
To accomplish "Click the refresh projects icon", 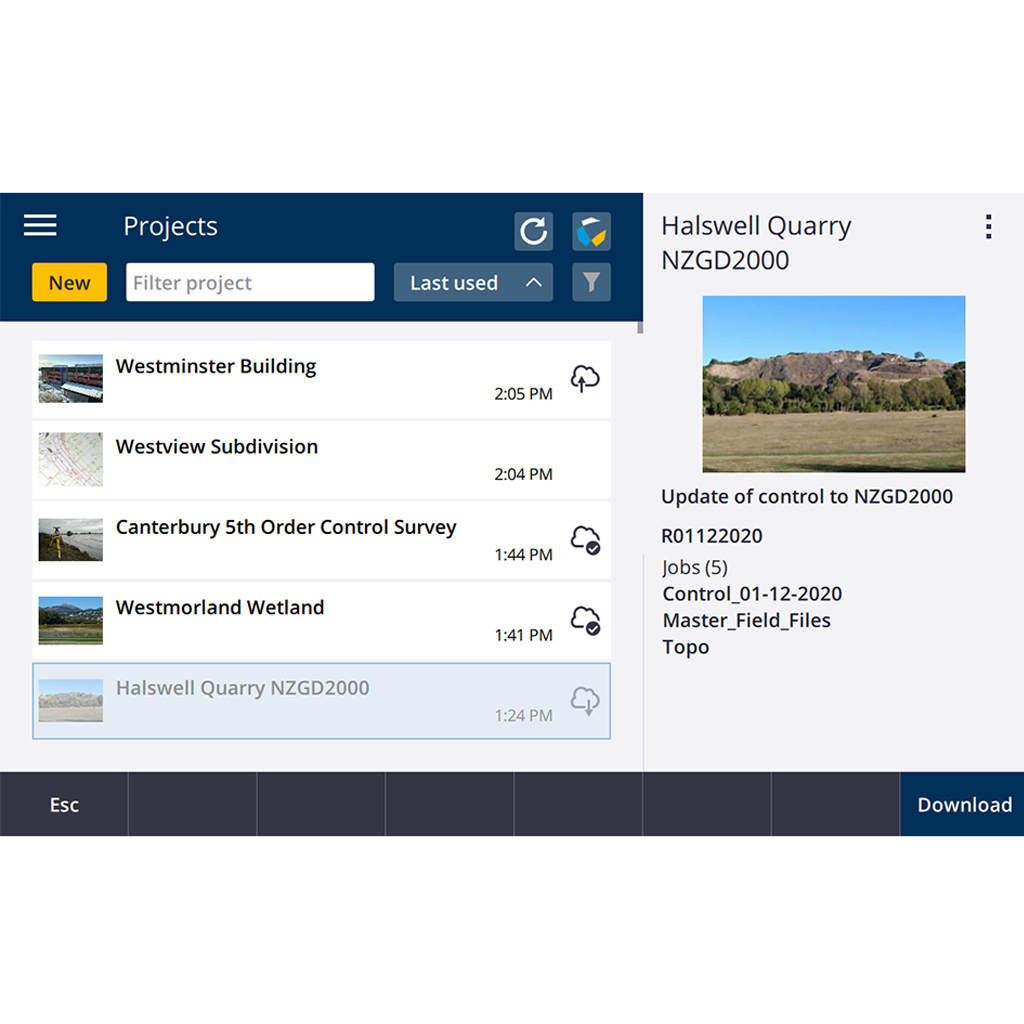I will coord(533,231).
